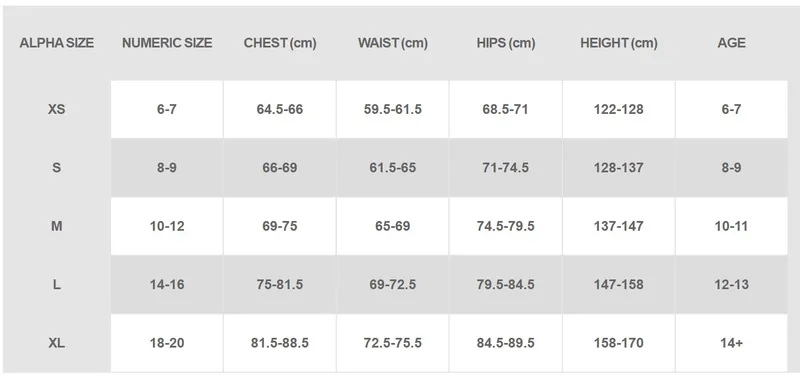800x379 pixels.
Task: Click the HIPS (cm) header
Action: [x=506, y=43]
